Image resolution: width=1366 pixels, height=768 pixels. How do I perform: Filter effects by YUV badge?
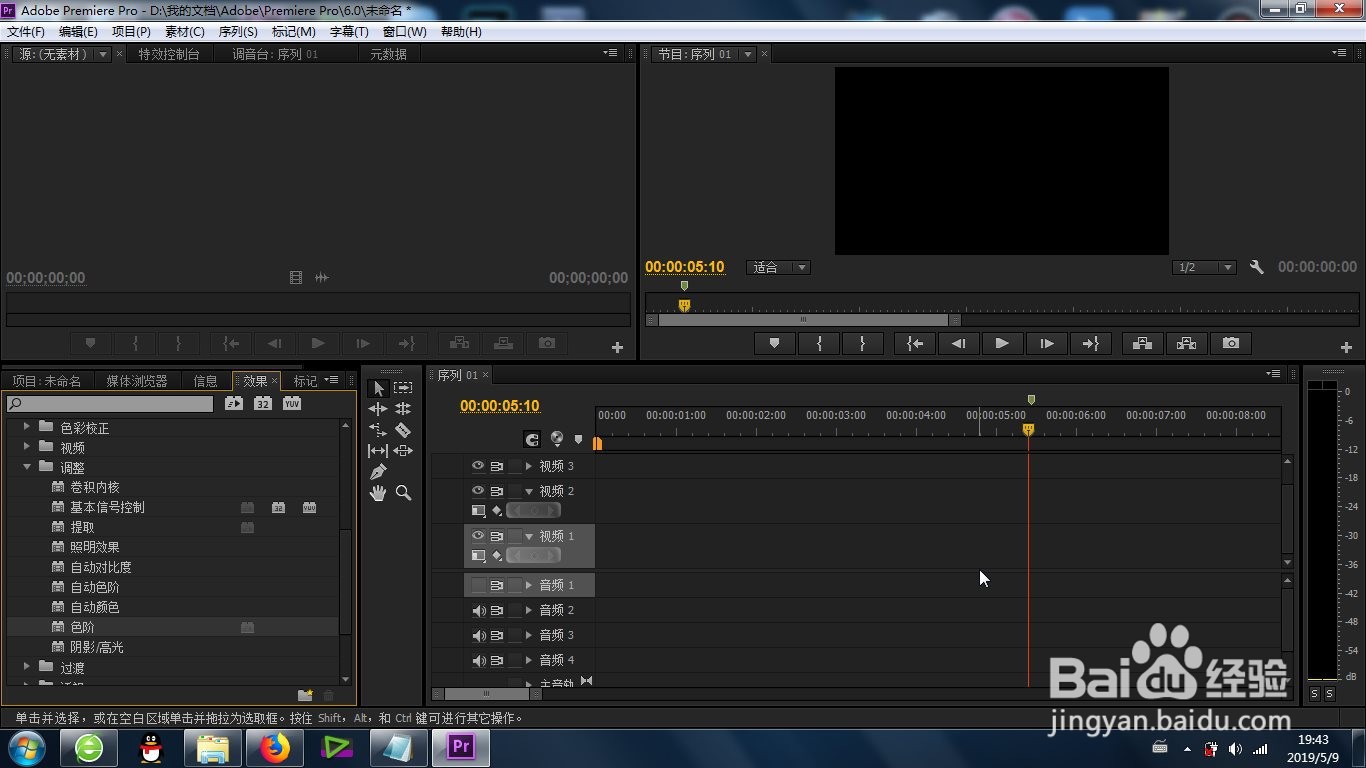click(292, 404)
